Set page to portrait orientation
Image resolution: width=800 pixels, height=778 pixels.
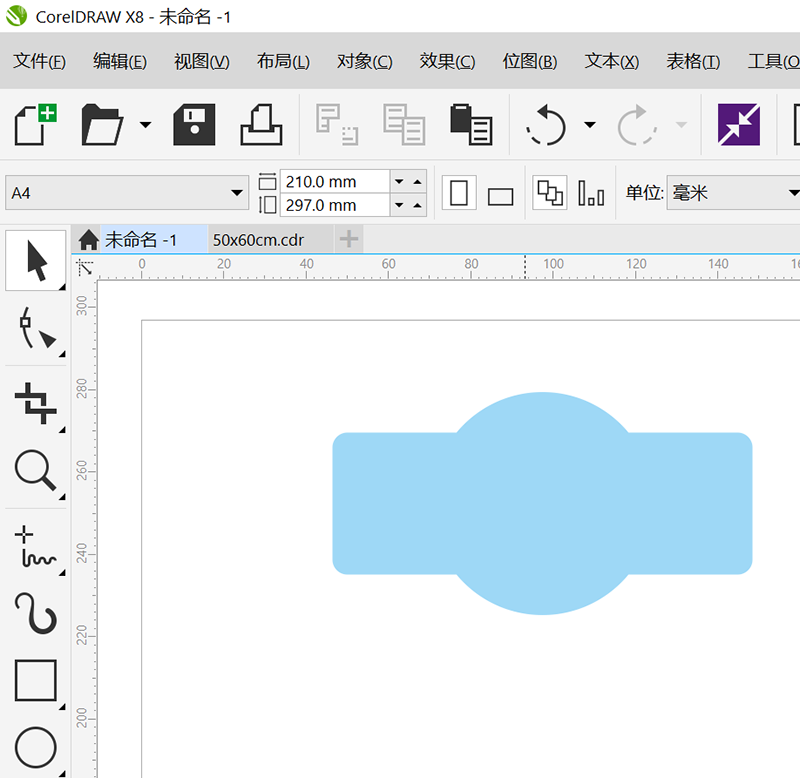459,193
